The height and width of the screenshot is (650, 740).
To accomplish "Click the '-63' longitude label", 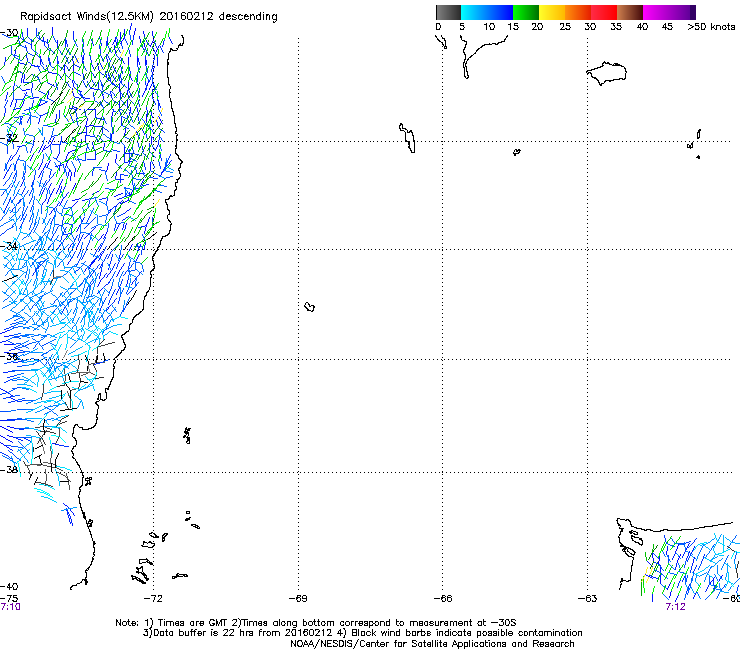I will tap(588, 598).
